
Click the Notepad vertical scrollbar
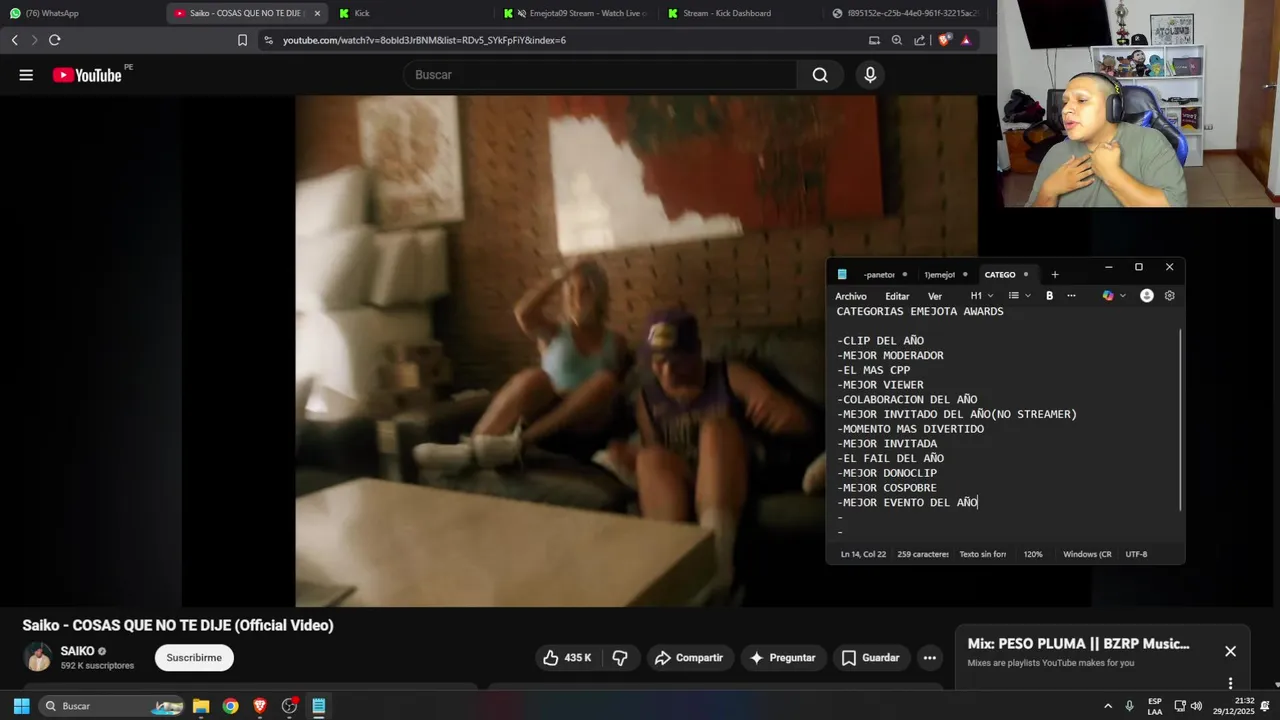(1181, 420)
